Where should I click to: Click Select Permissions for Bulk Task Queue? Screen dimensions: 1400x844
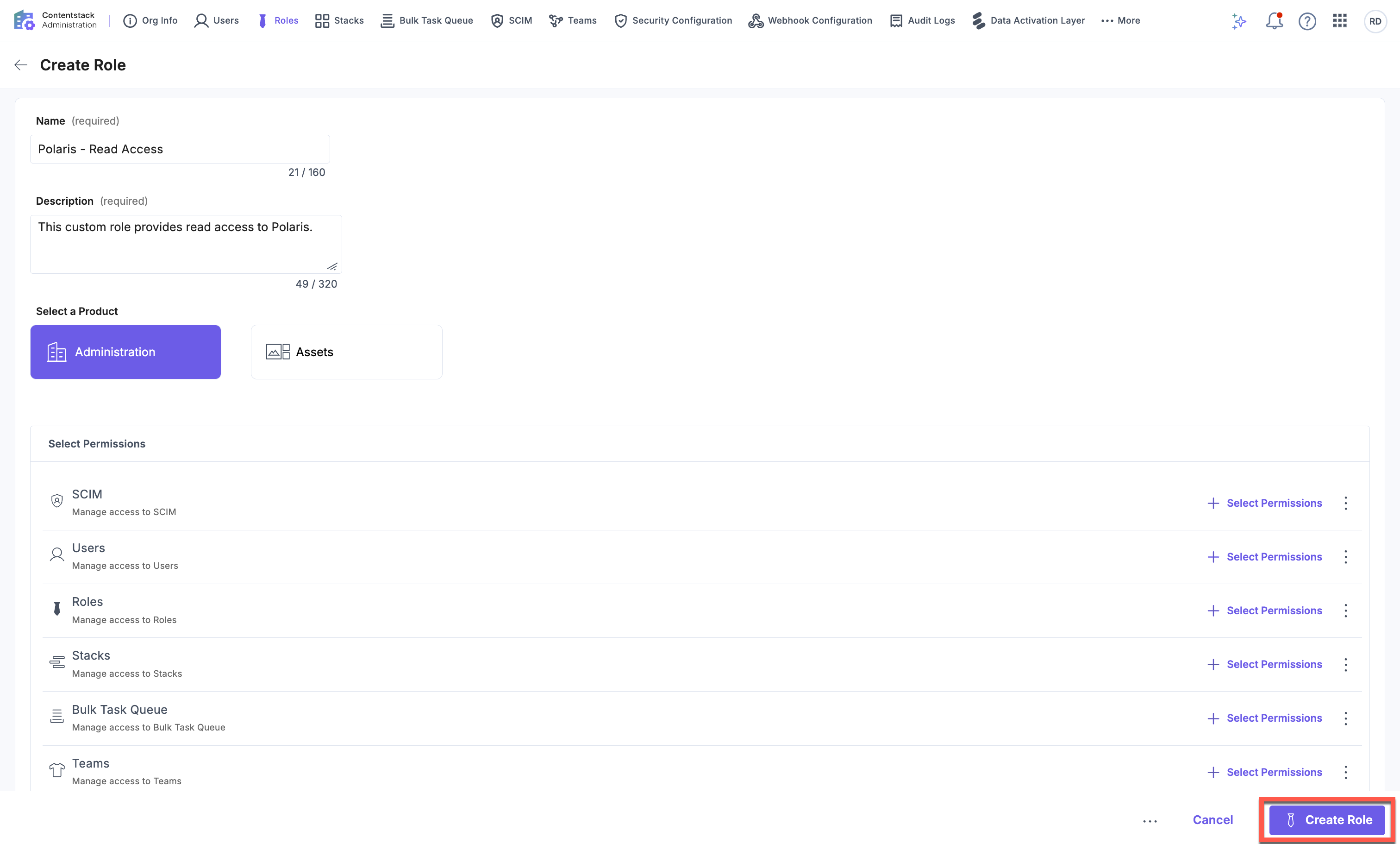click(1265, 718)
